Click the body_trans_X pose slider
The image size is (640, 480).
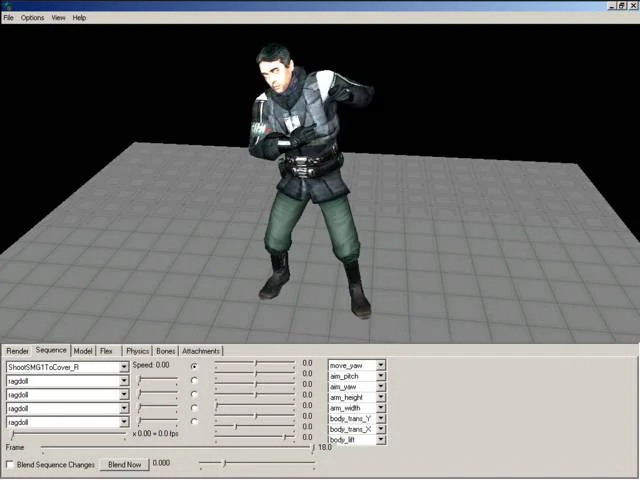[x=255, y=427]
